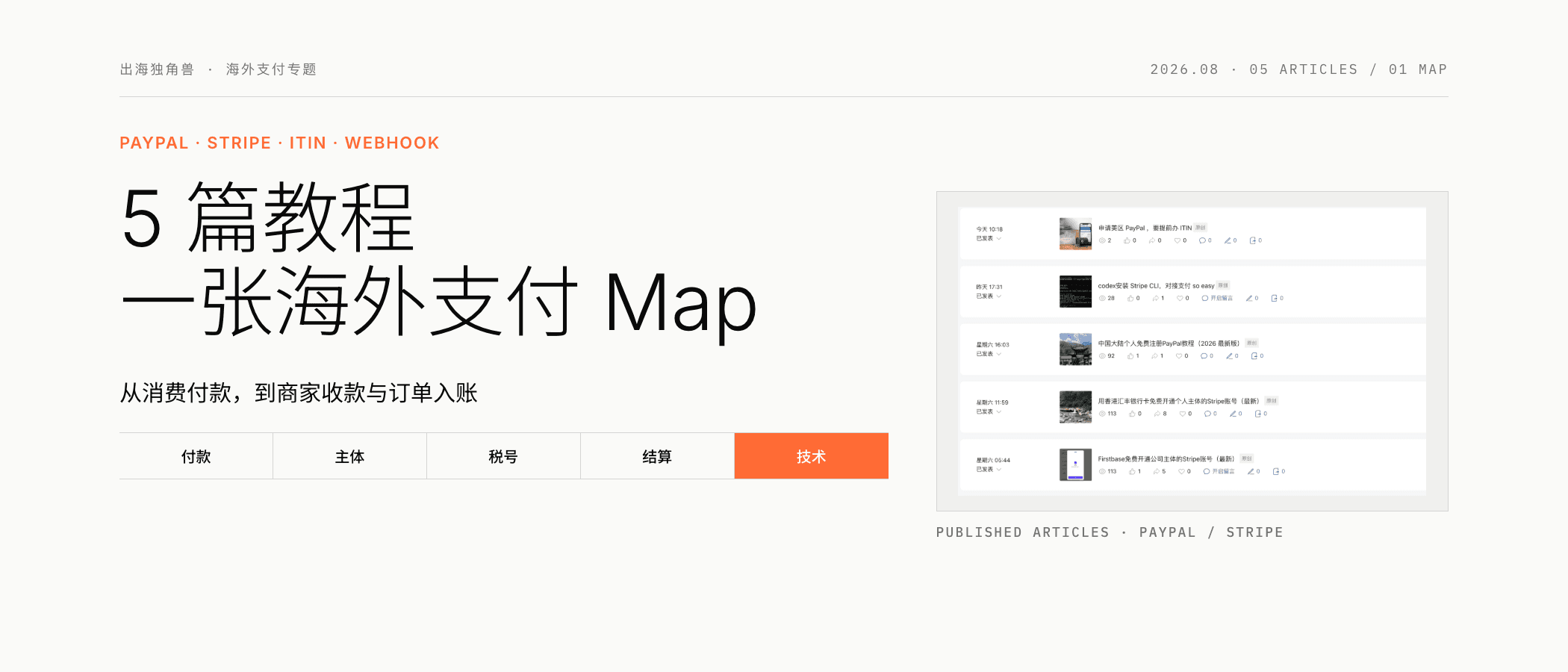1568x672 pixels.
Task: Click share arrow icon on 中国大陆 PayPal教程 article
Action: [x=1154, y=356]
